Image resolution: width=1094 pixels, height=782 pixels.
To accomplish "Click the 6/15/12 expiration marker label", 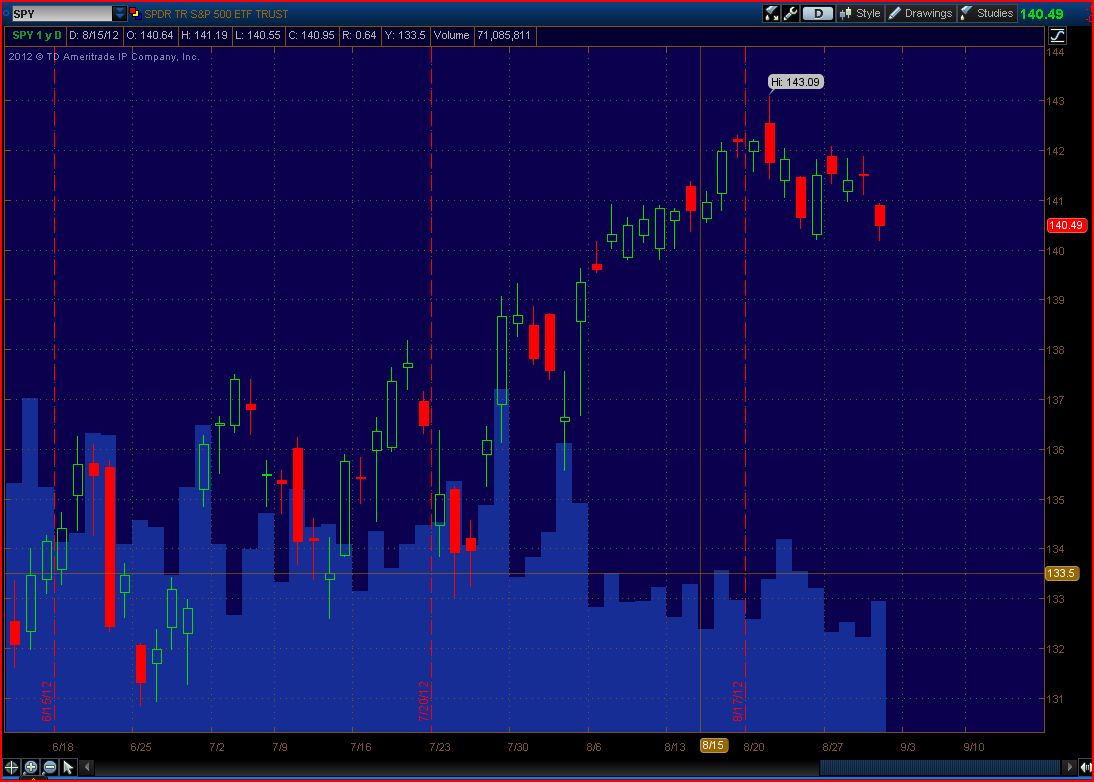I will [x=47, y=701].
